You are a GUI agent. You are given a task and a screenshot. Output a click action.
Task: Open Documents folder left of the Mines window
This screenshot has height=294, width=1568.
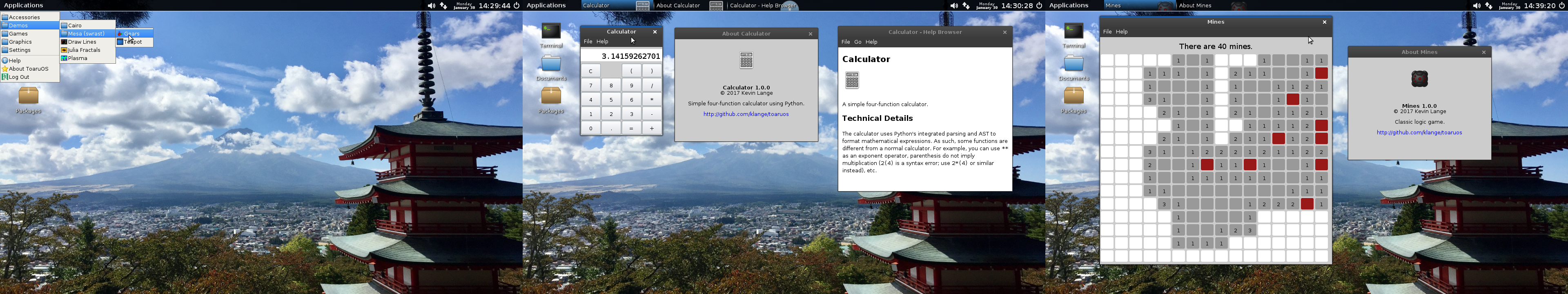(x=1074, y=68)
